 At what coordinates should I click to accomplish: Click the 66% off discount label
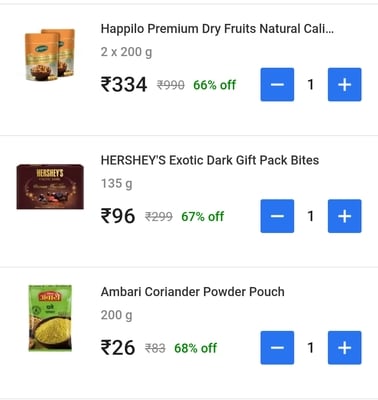point(214,85)
